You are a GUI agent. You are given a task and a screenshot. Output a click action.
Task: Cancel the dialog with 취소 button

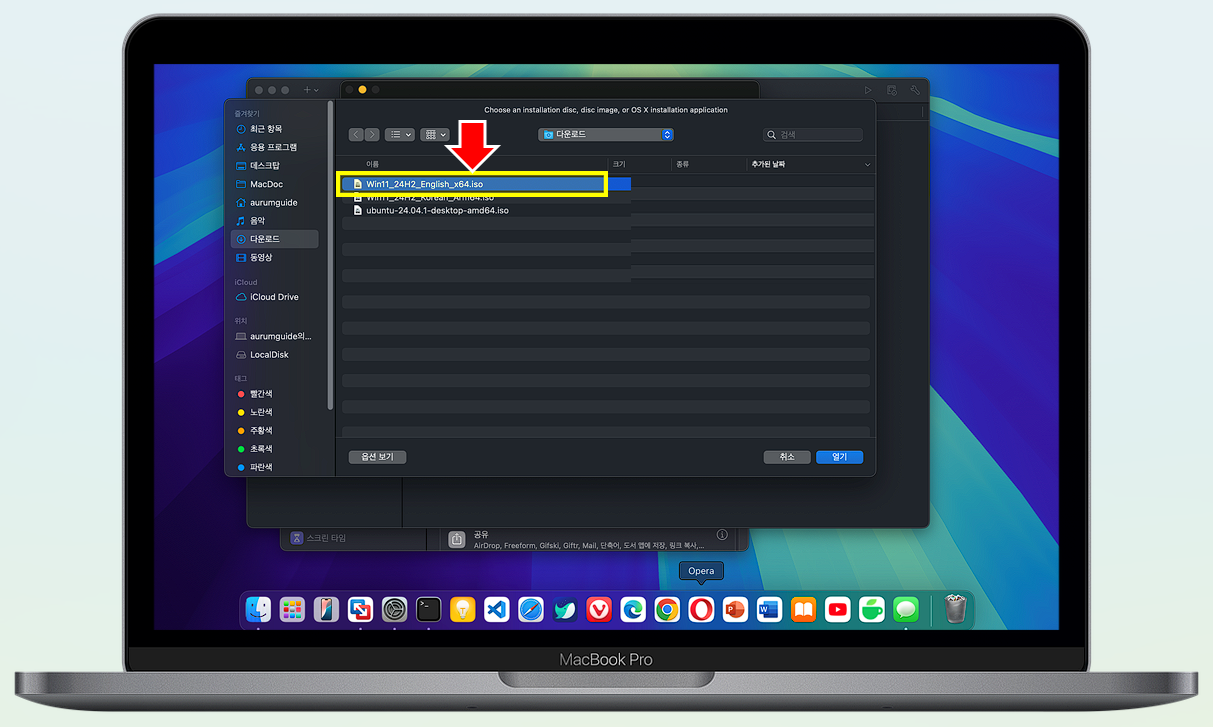point(787,456)
